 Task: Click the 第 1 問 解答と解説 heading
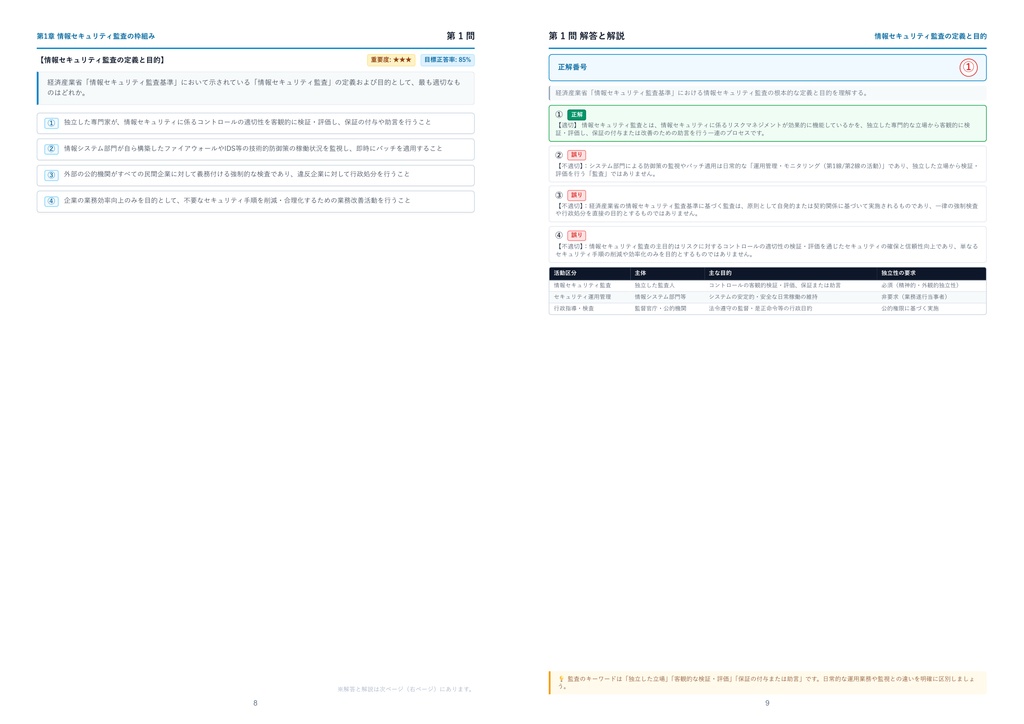(x=586, y=36)
